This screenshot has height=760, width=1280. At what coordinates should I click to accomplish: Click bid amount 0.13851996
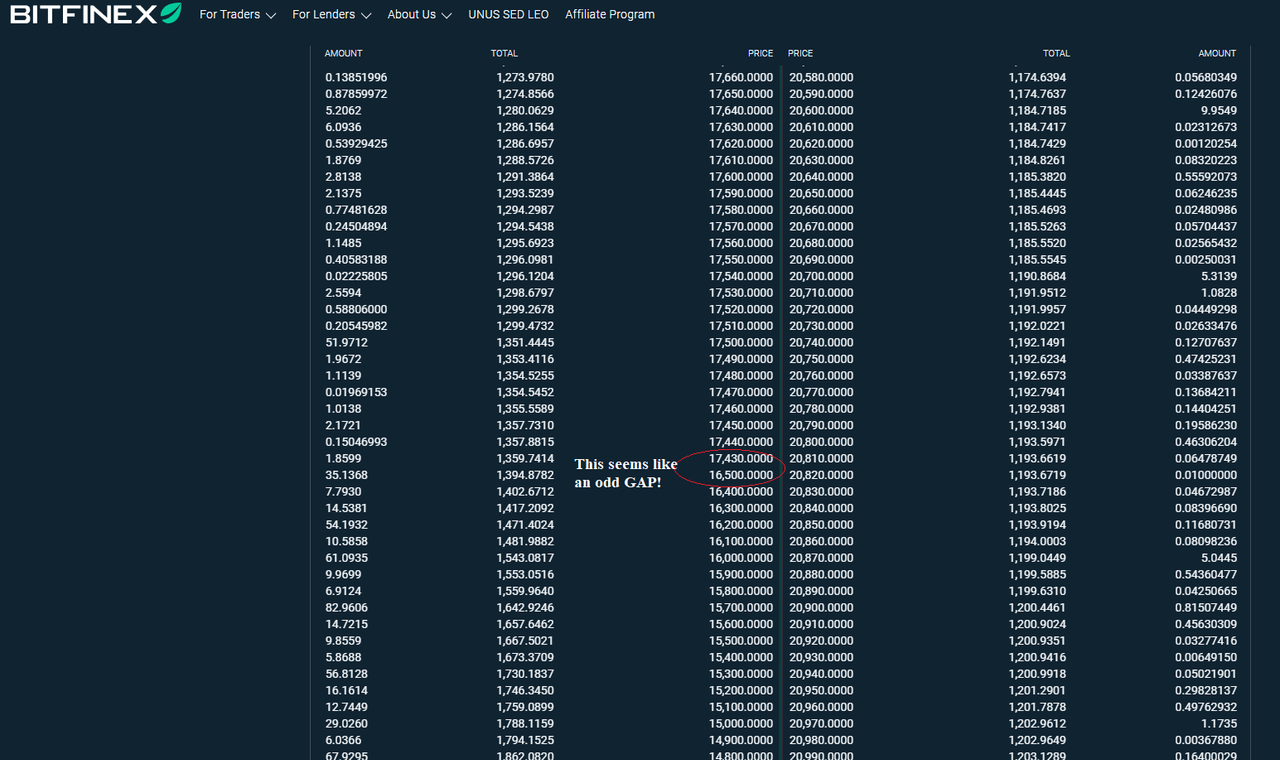(356, 78)
